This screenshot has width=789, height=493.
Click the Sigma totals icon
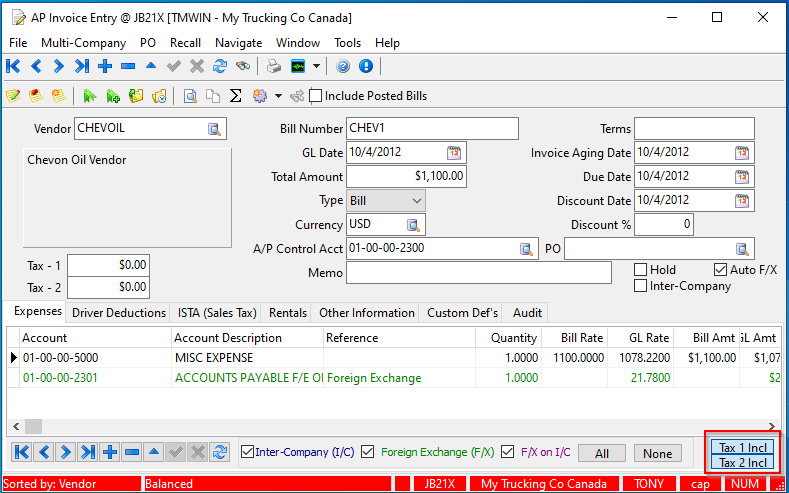tap(236, 96)
